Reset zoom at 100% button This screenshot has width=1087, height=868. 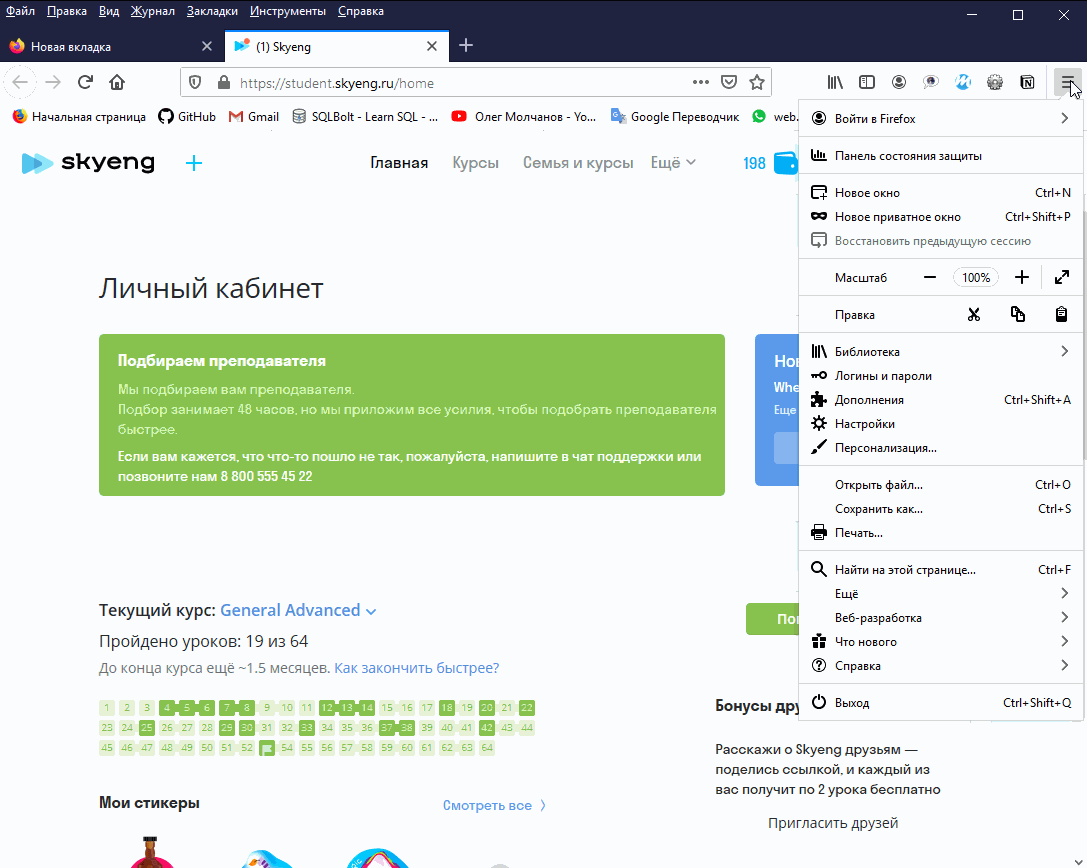(x=976, y=277)
